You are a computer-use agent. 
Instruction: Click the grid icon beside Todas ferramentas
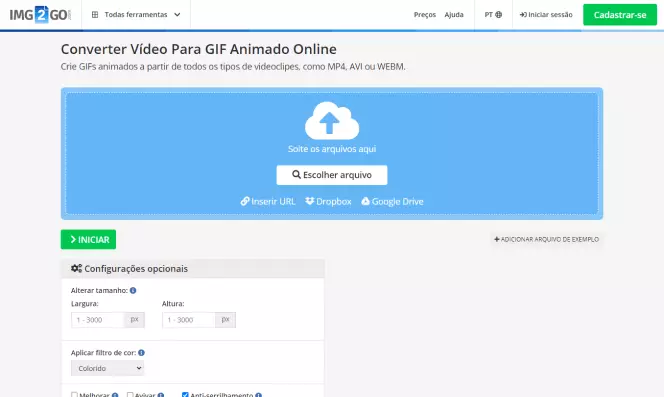[95, 14]
